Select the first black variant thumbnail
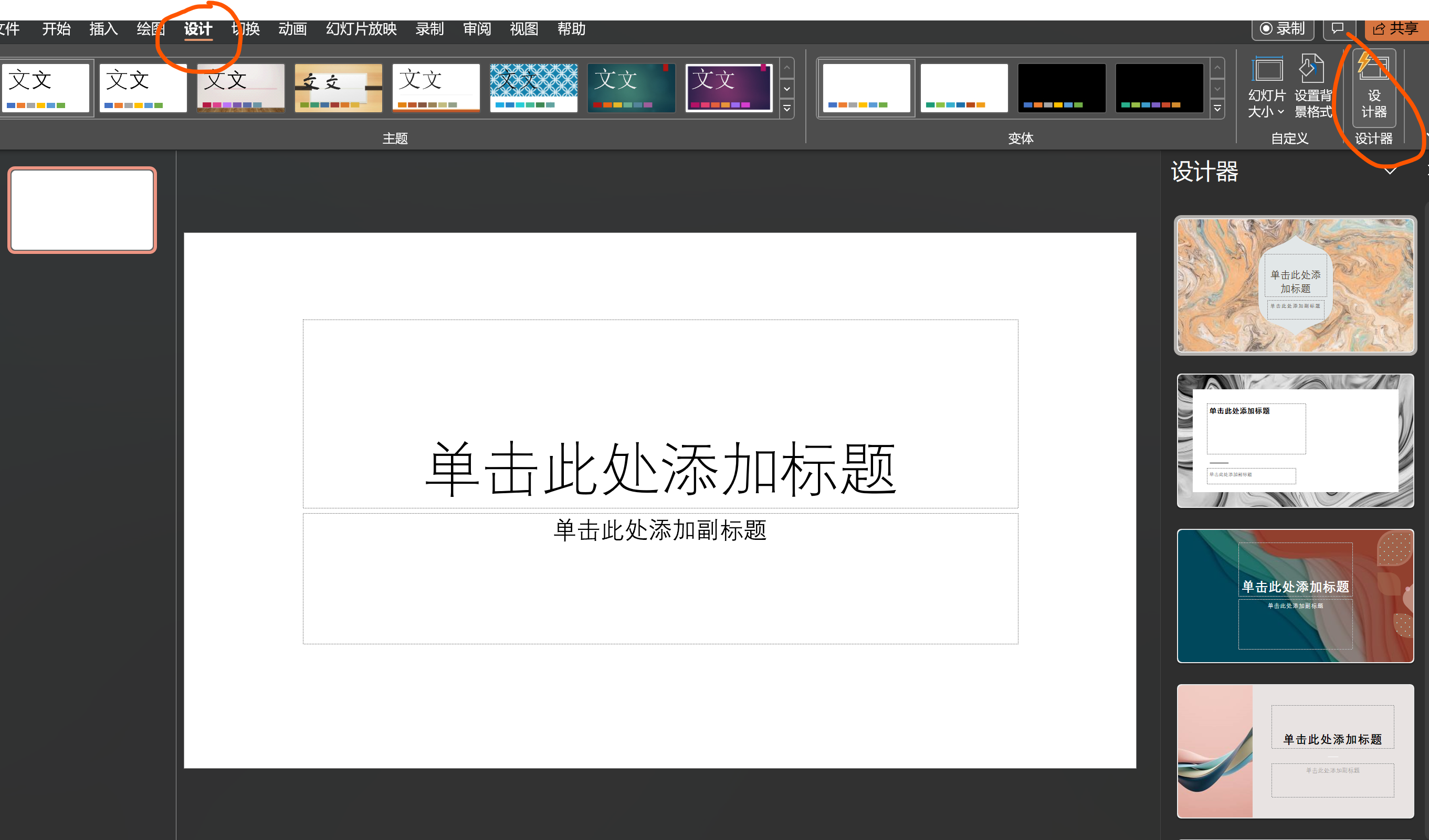 pos(1062,88)
